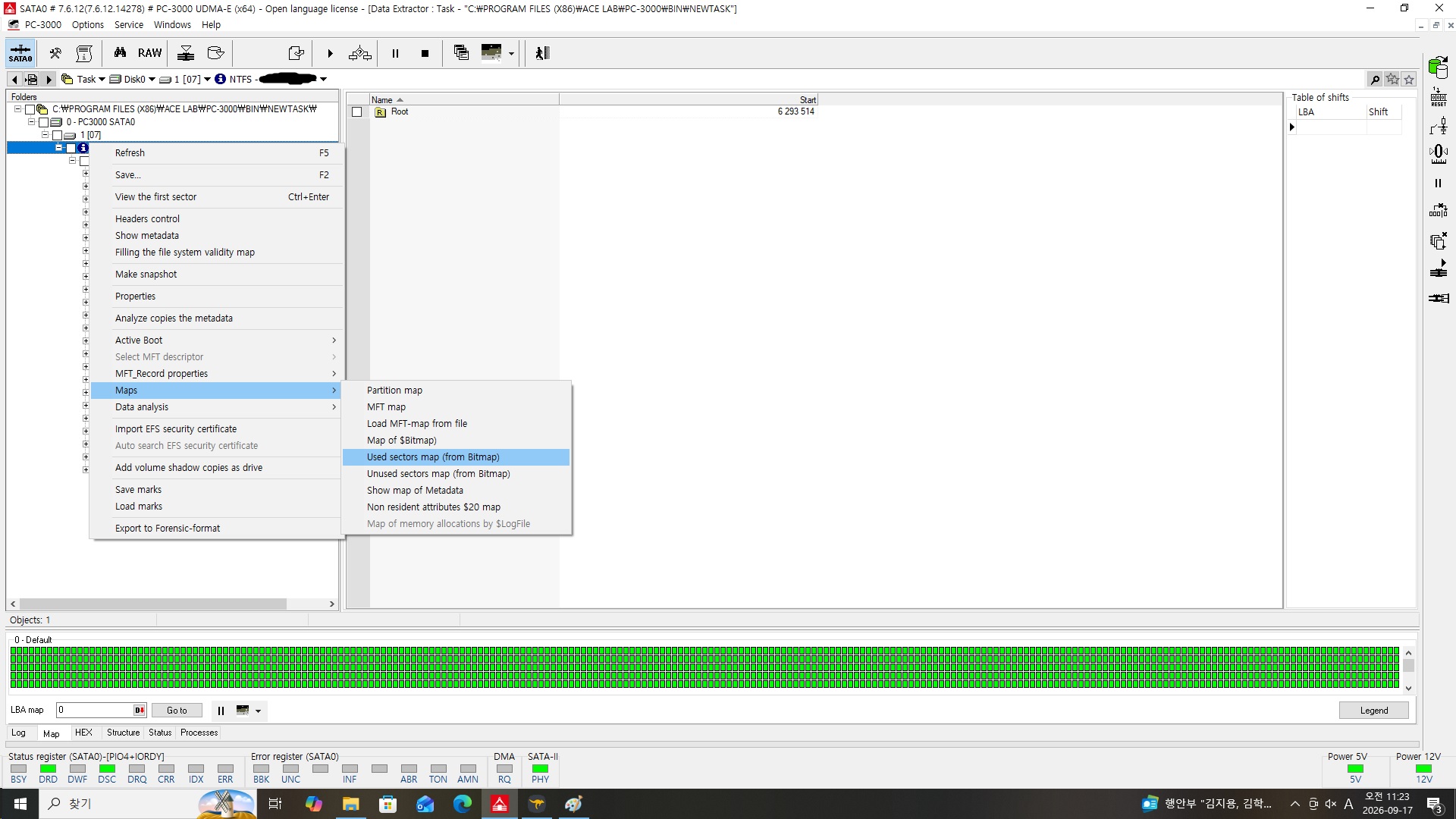The height and width of the screenshot is (819, 1456).
Task: Click the exit running-person toolbar icon
Action: click(542, 53)
